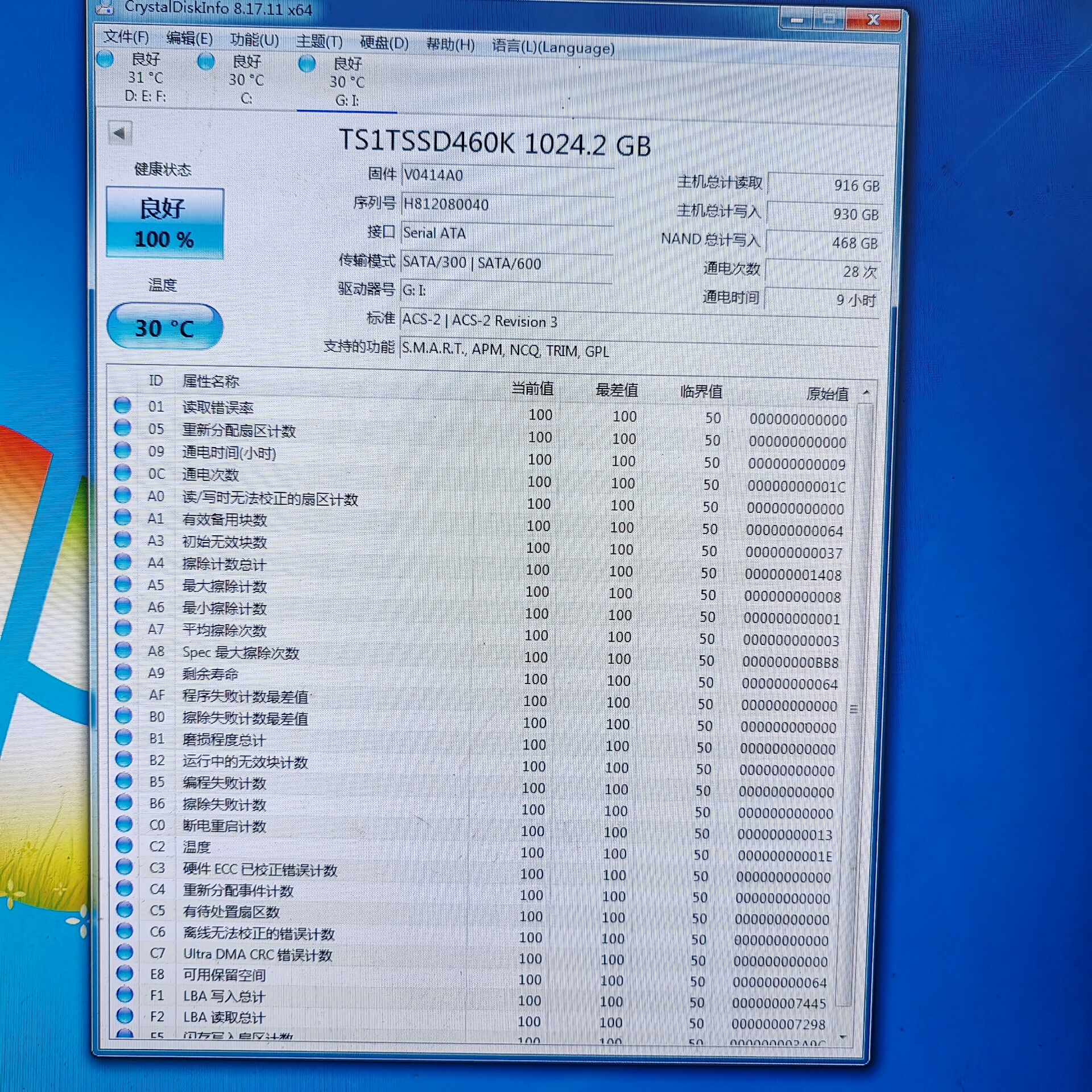Click status orb of attribute C2 temperature
Image resolution: width=1092 pixels, height=1092 pixels.
pos(124,846)
